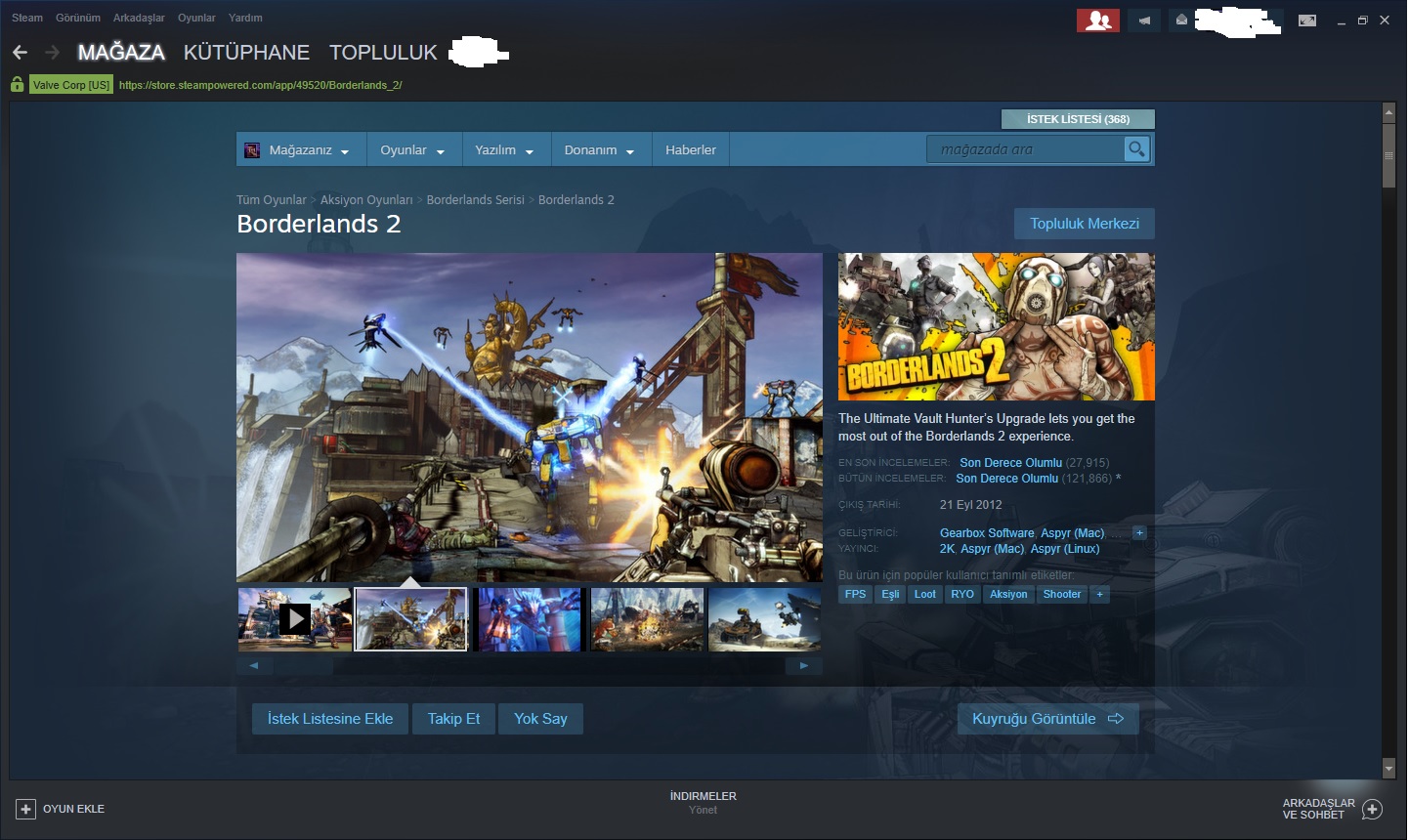Select the vehicle screenshot thumbnail
This screenshot has width=1409, height=840.
click(x=764, y=619)
